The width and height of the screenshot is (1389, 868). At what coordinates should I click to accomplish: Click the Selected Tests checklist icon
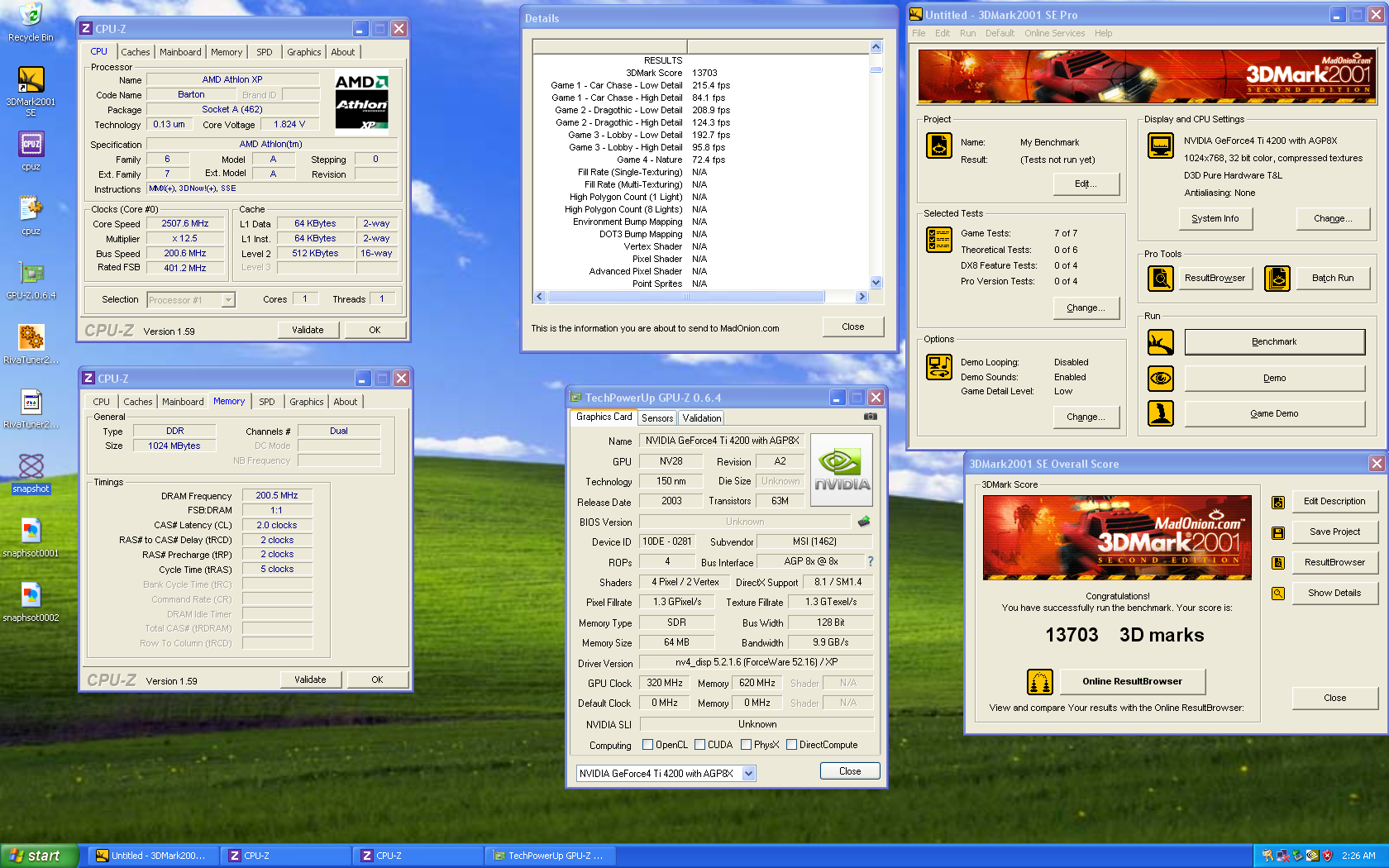click(x=939, y=240)
